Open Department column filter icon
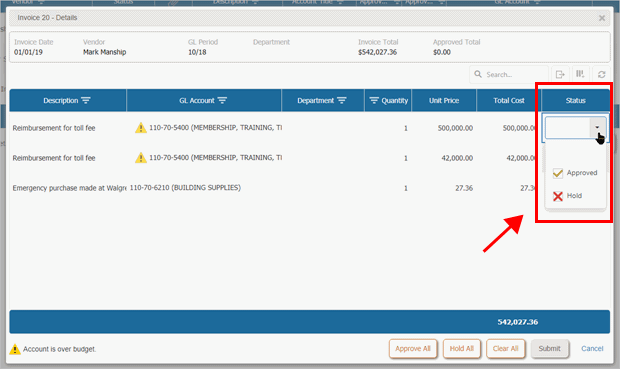 (x=342, y=100)
